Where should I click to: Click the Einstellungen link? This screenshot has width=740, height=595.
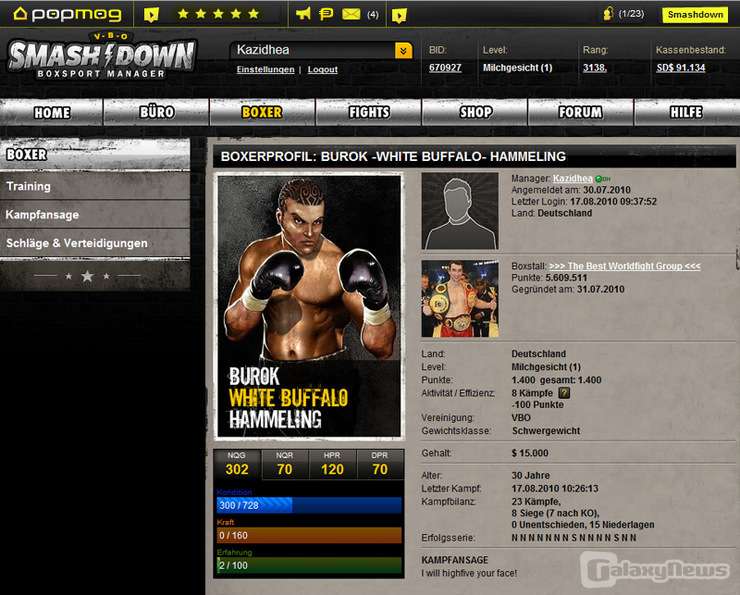coord(265,69)
